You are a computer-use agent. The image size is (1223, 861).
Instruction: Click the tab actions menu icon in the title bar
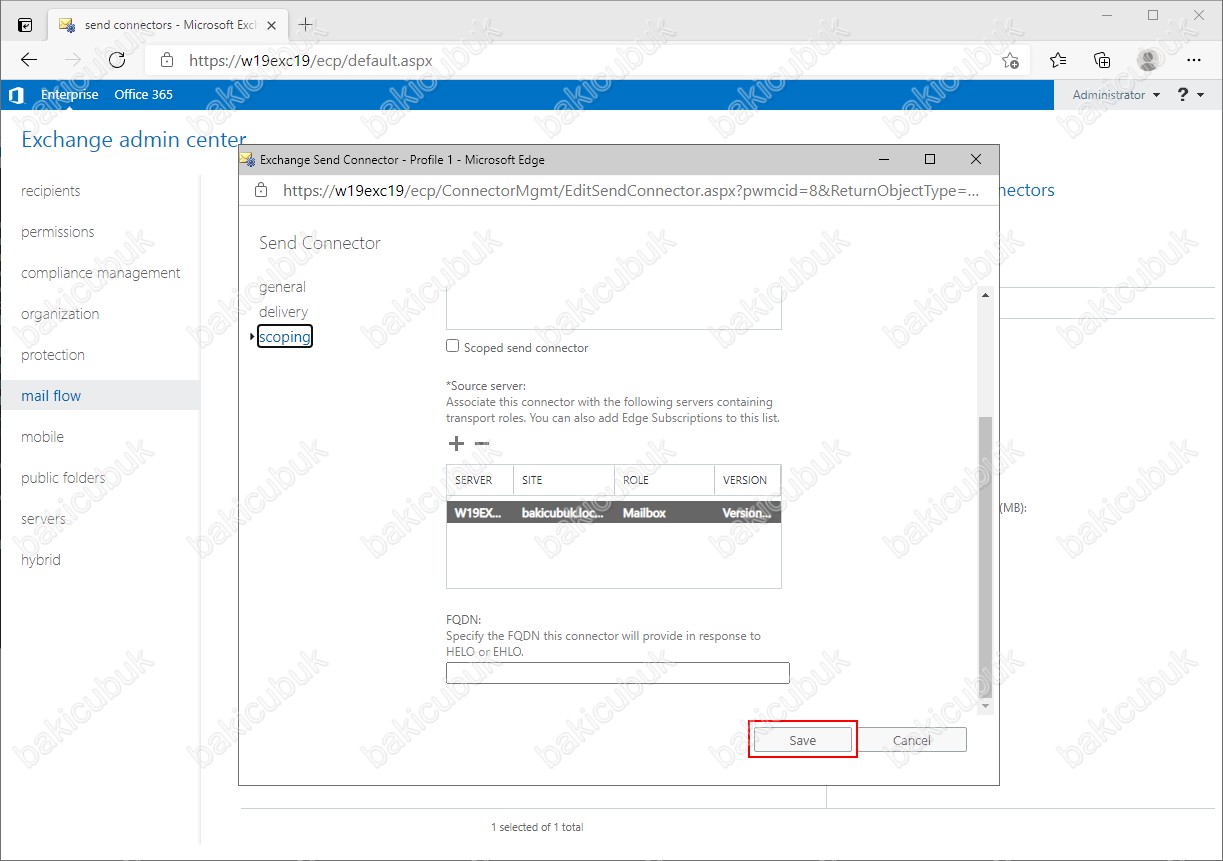pos(25,24)
